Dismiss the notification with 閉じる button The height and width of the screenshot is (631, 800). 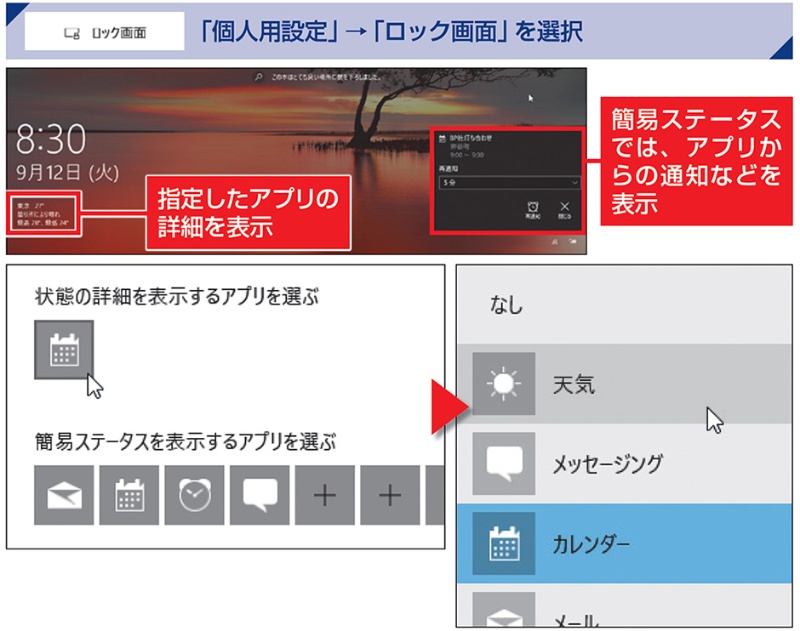coord(564,211)
